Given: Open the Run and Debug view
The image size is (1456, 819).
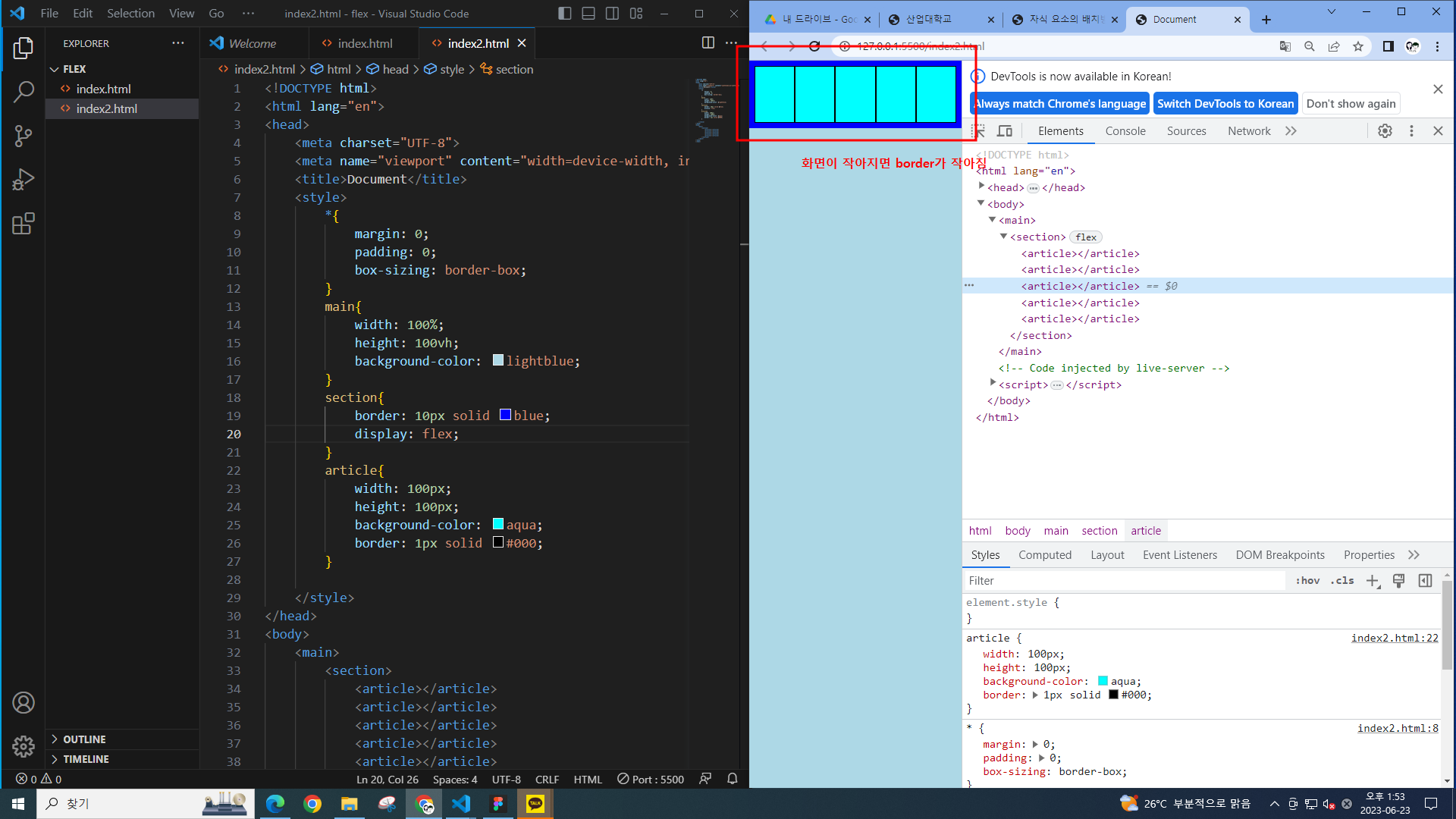Looking at the screenshot, I should point(24,180).
